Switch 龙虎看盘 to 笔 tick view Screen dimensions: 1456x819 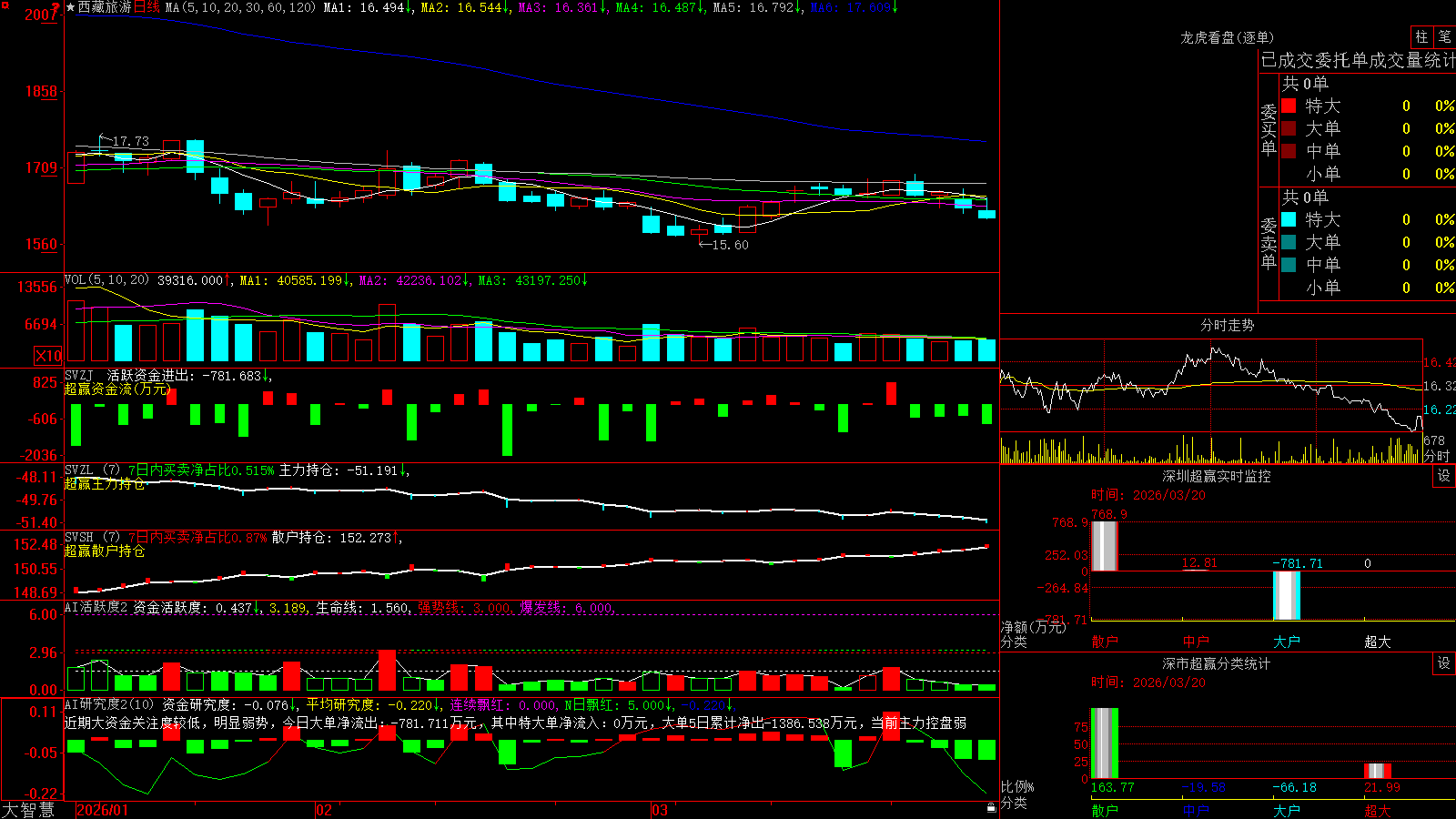point(1444,36)
